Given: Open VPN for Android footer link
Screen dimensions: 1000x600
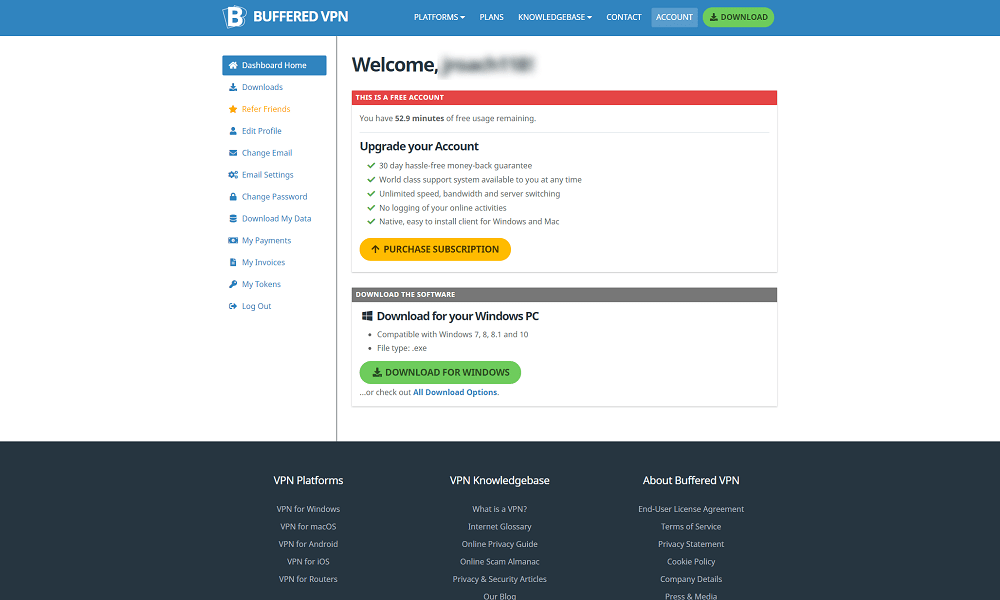Looking at the screenshot, I should pos(308,544).
